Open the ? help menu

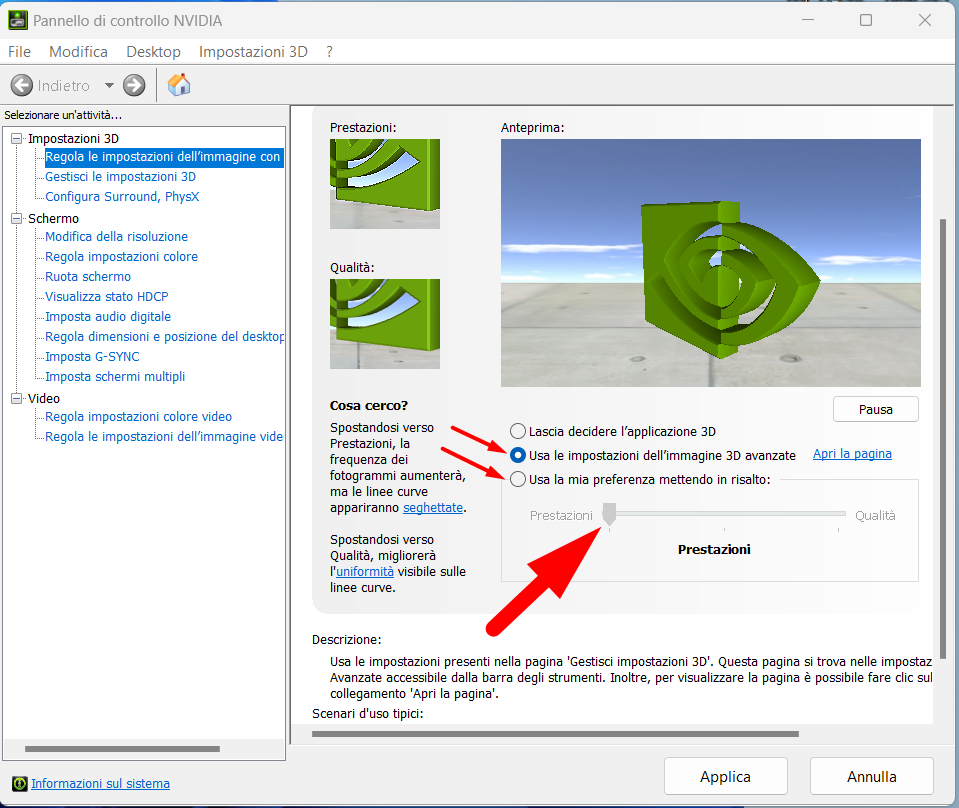point(329,52)
